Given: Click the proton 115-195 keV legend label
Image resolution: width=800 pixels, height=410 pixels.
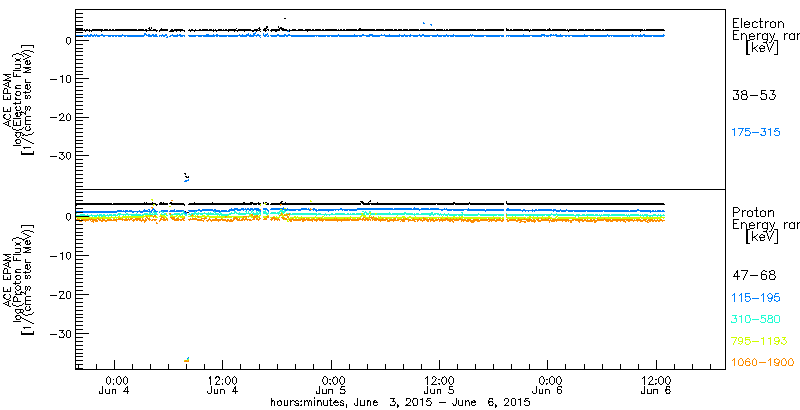Looking at the screenshot, I should pyautogui.click(x=756, y=298).
